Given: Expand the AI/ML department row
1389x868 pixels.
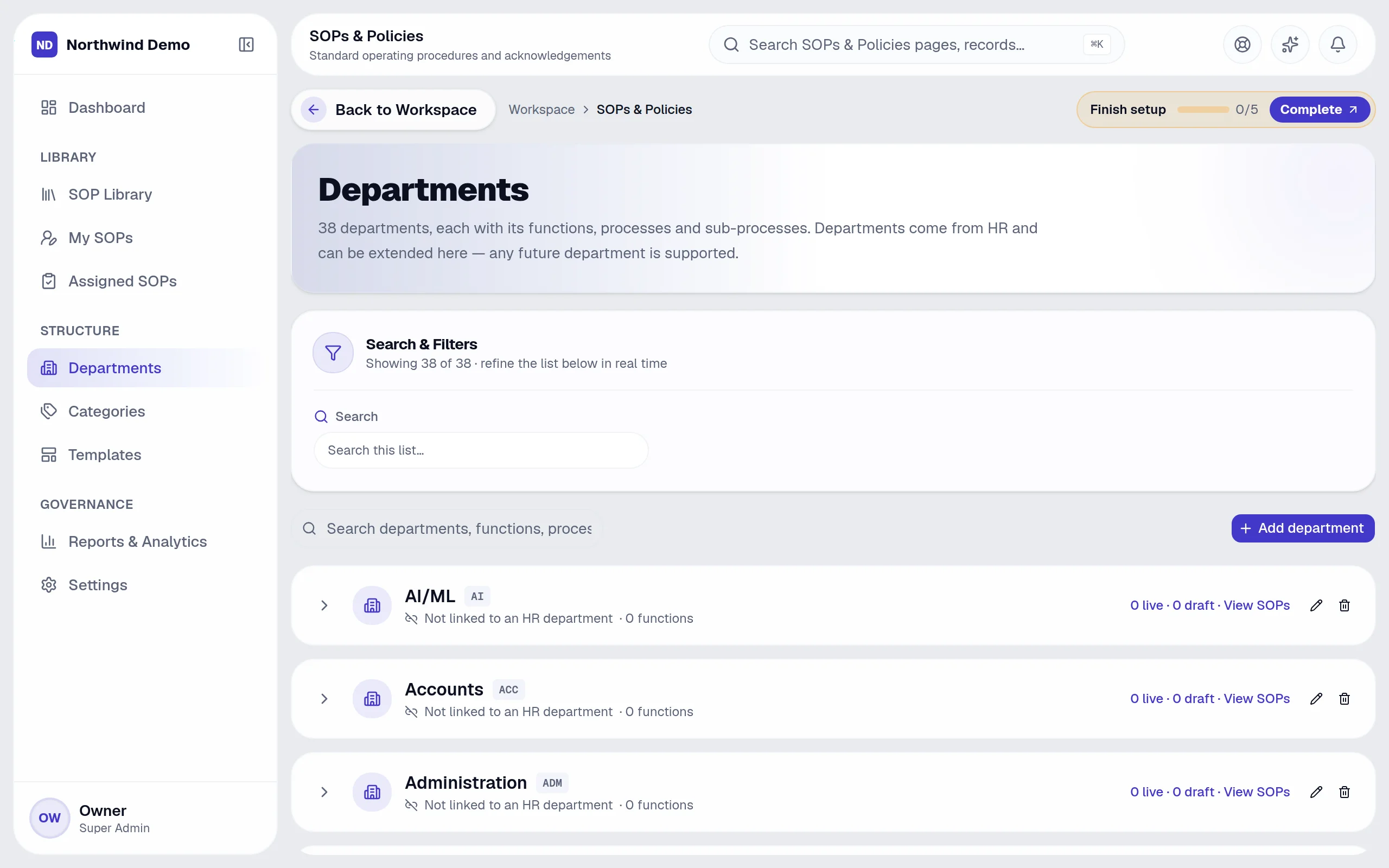Looking at the screenshot, I should pyautogui.click(x=324, y=605).
